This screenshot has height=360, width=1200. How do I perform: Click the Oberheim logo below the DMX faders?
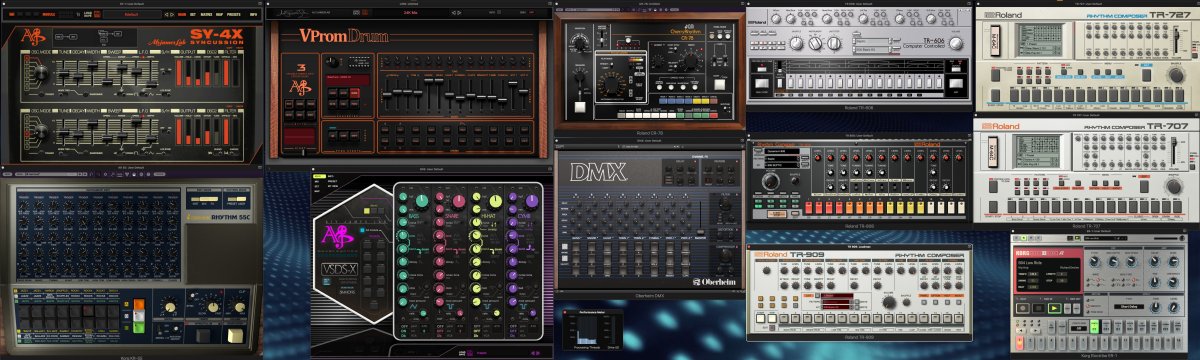coord(714,281)
